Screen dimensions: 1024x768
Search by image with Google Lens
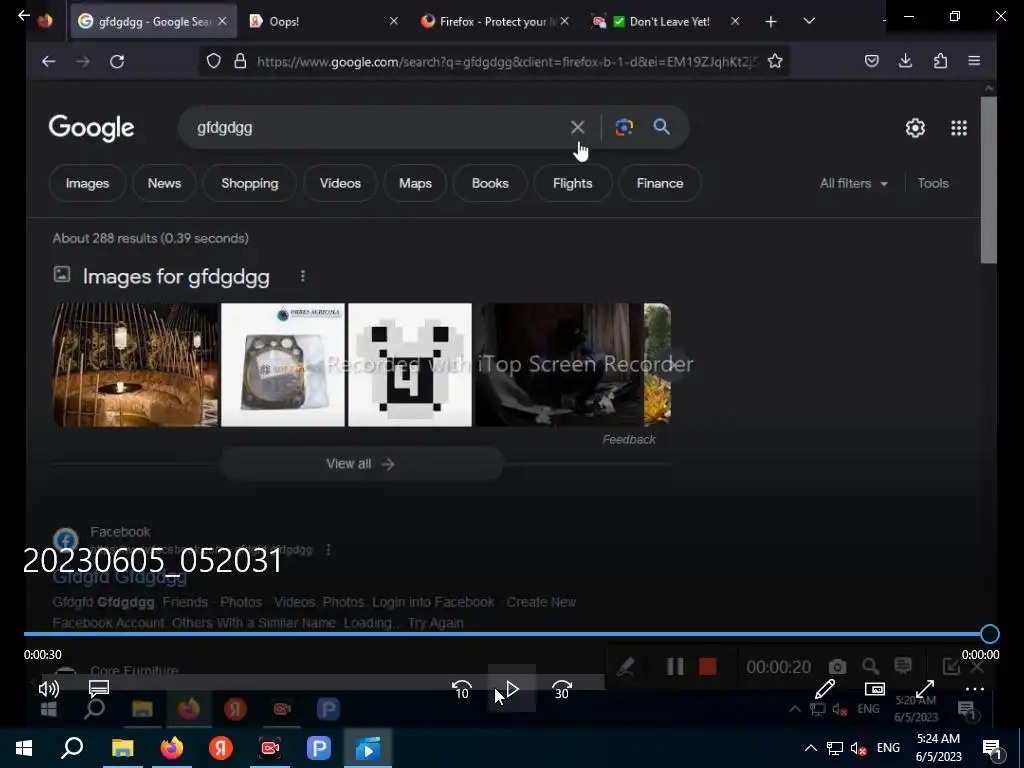point(624,127)
